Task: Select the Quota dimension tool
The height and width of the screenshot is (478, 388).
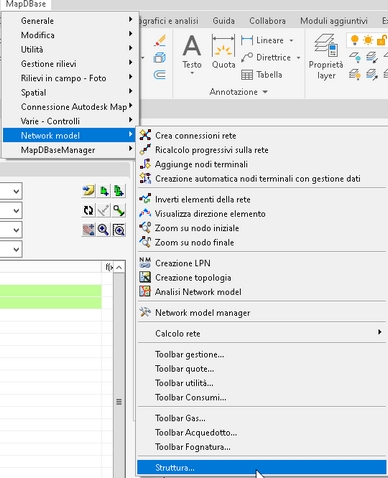Action: (x=223, y=51)
